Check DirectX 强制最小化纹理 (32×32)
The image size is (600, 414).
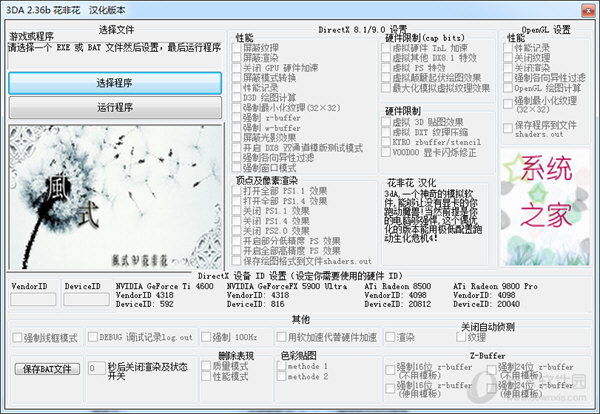pyautogui.click(x=236, y=108)
